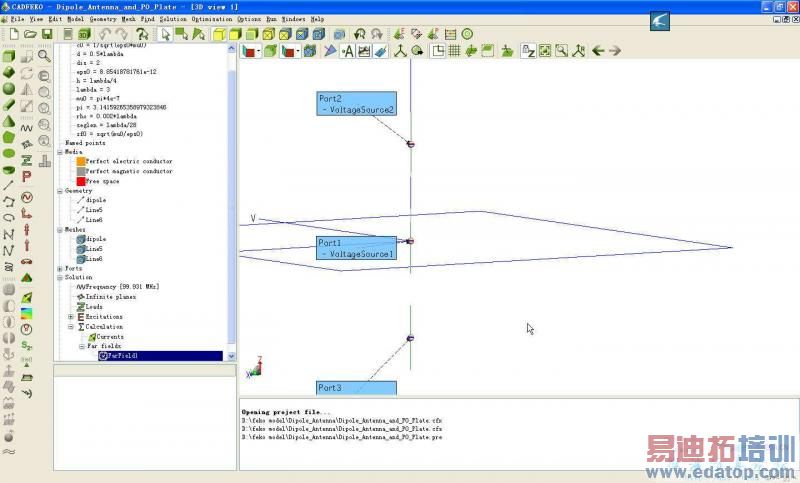The height and width of the screenshot is (483, 800).
Task: Select Line6 under Geometry
Action: [94, 220]
